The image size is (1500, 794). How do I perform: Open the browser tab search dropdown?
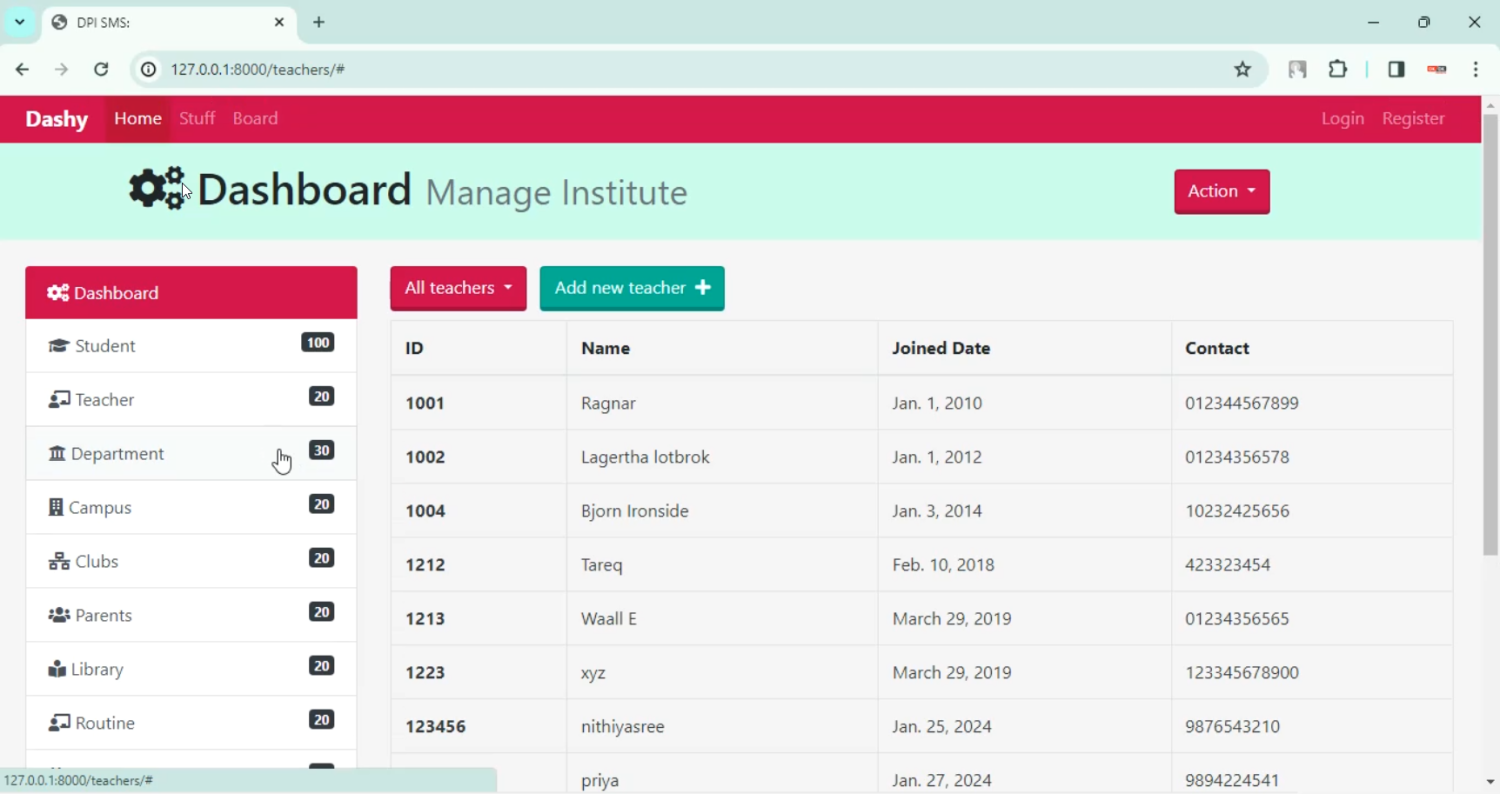pos(19,22)
